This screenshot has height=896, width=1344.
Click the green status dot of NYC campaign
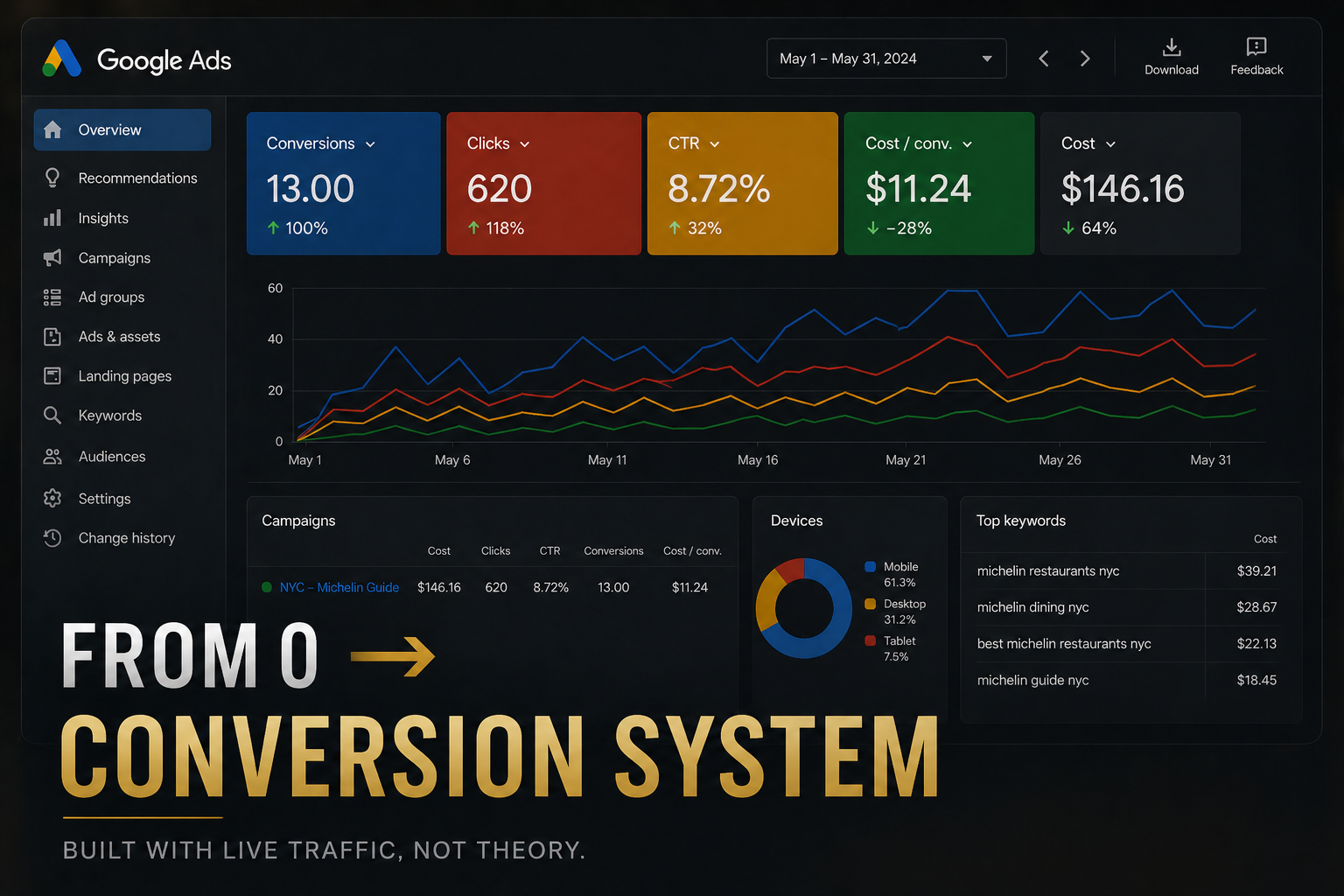(x=267, y=587)
